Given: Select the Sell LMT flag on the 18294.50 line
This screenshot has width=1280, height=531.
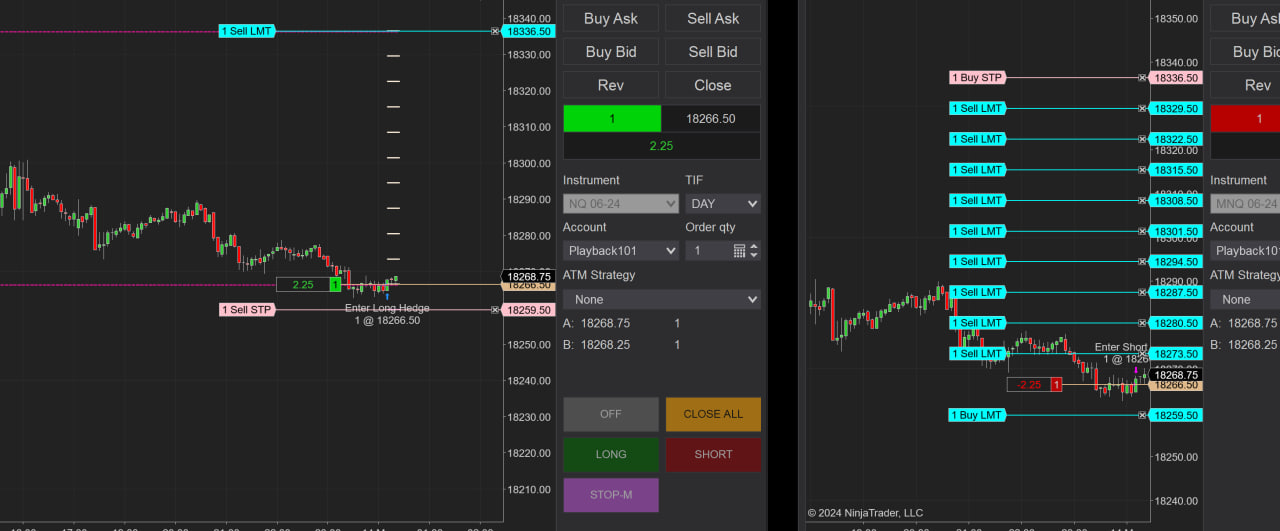Looking at the screenshot, I should coord(976,262).
